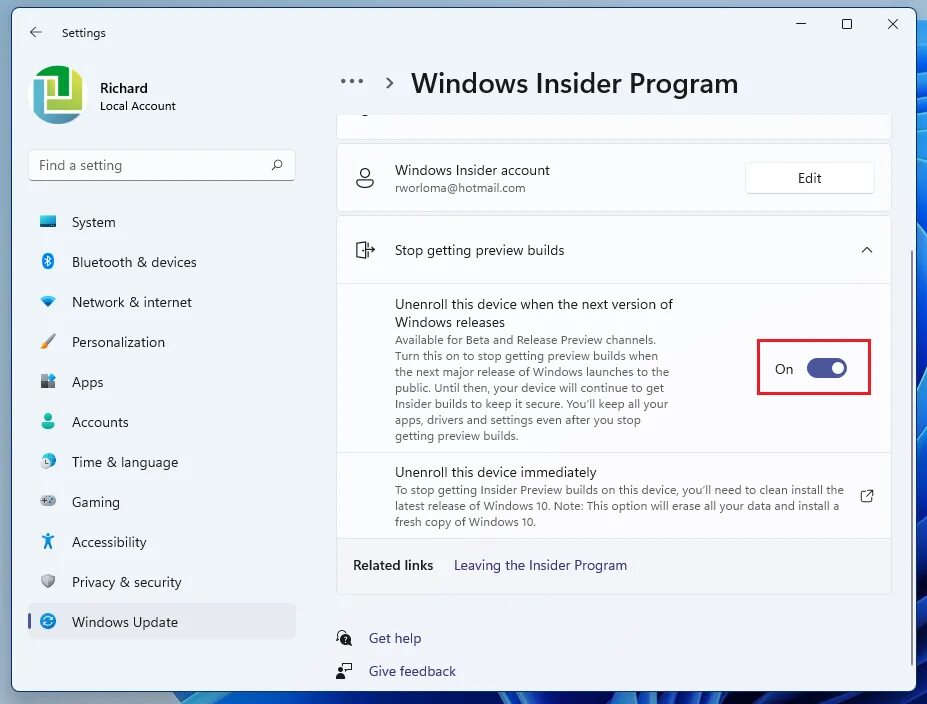Click Richard's account avatar
Screen dimensions: 927x704
click(57, 95)
